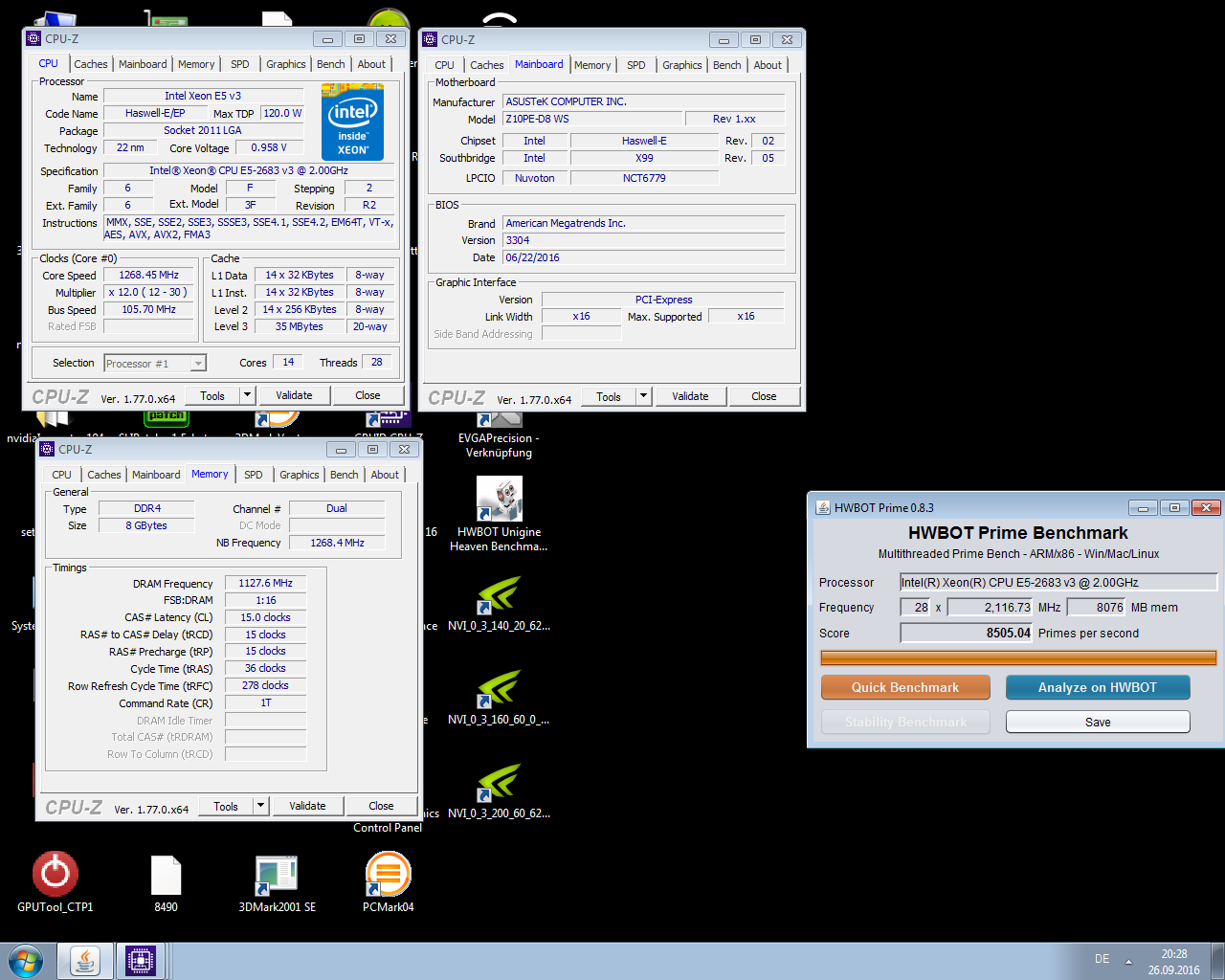
Task: Click the BIOS Date value 06/22/2016
Action: click(x=644, y=257)
